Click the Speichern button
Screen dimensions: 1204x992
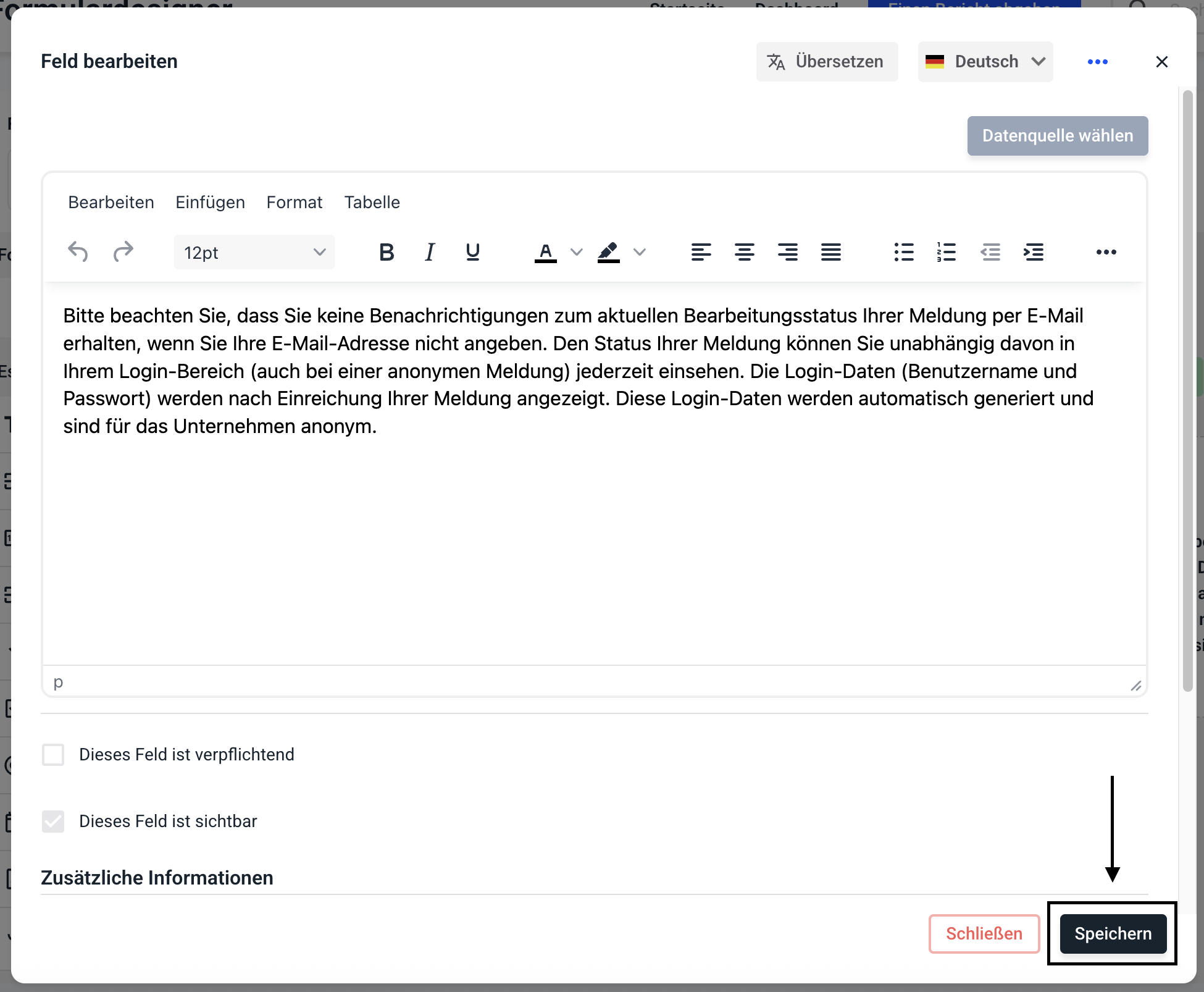coord(1113,934)
